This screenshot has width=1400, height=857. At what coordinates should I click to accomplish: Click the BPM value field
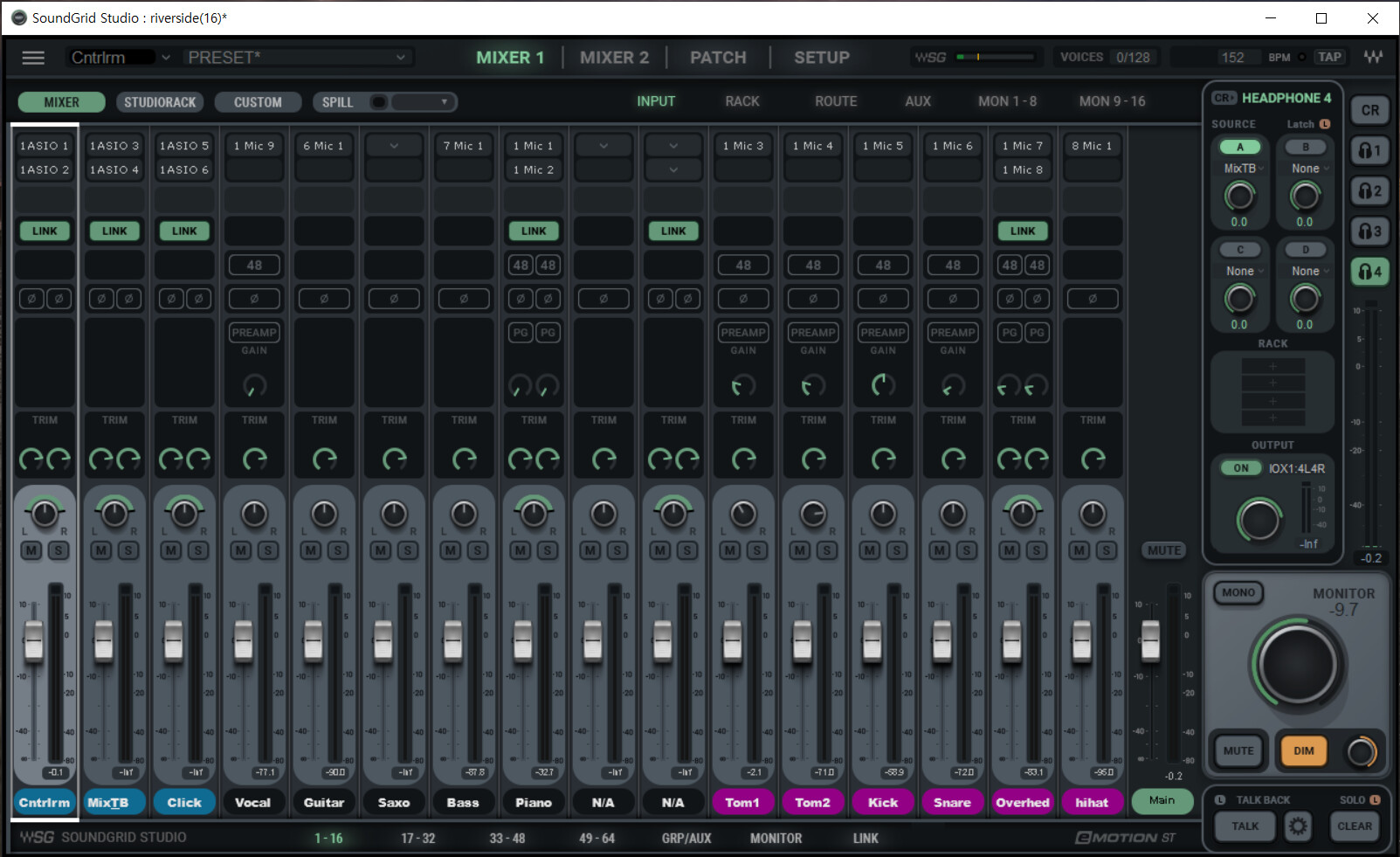1232,58
